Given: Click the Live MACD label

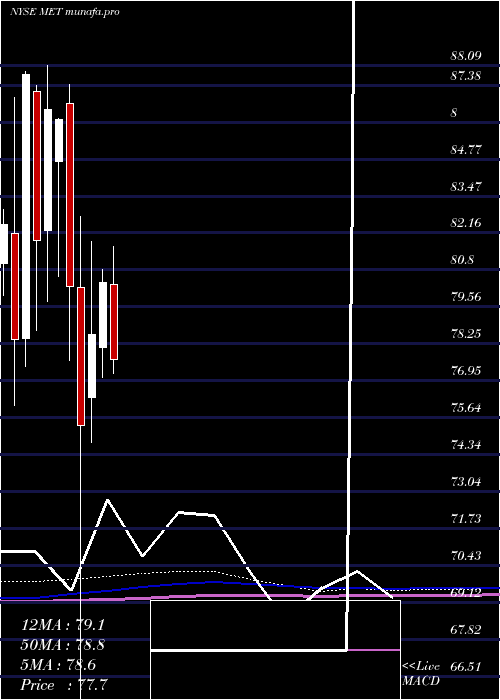Looking at the screenshot, I should pos(421,674).
